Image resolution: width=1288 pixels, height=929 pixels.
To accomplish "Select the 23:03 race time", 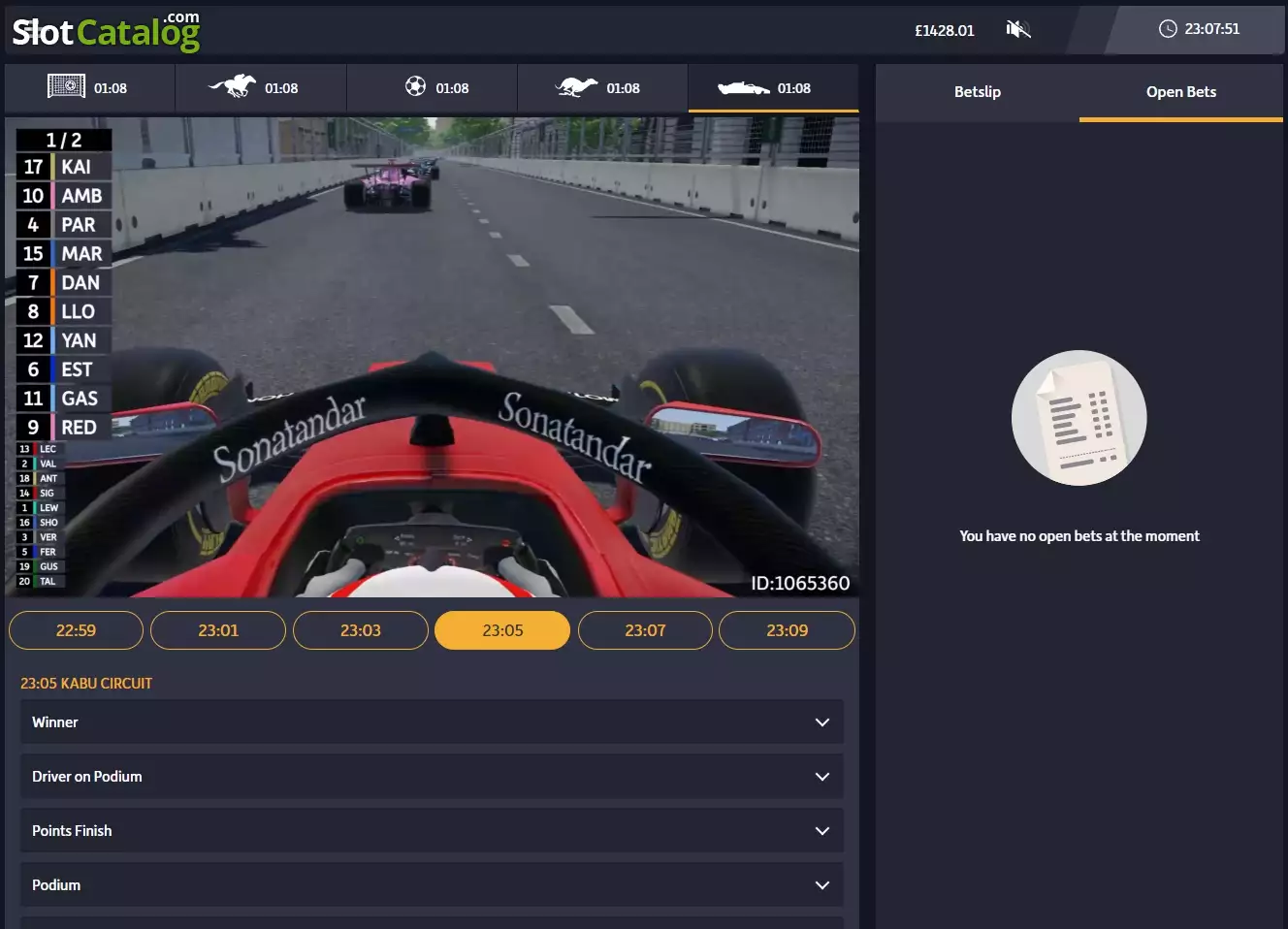I will coord(361,630).
